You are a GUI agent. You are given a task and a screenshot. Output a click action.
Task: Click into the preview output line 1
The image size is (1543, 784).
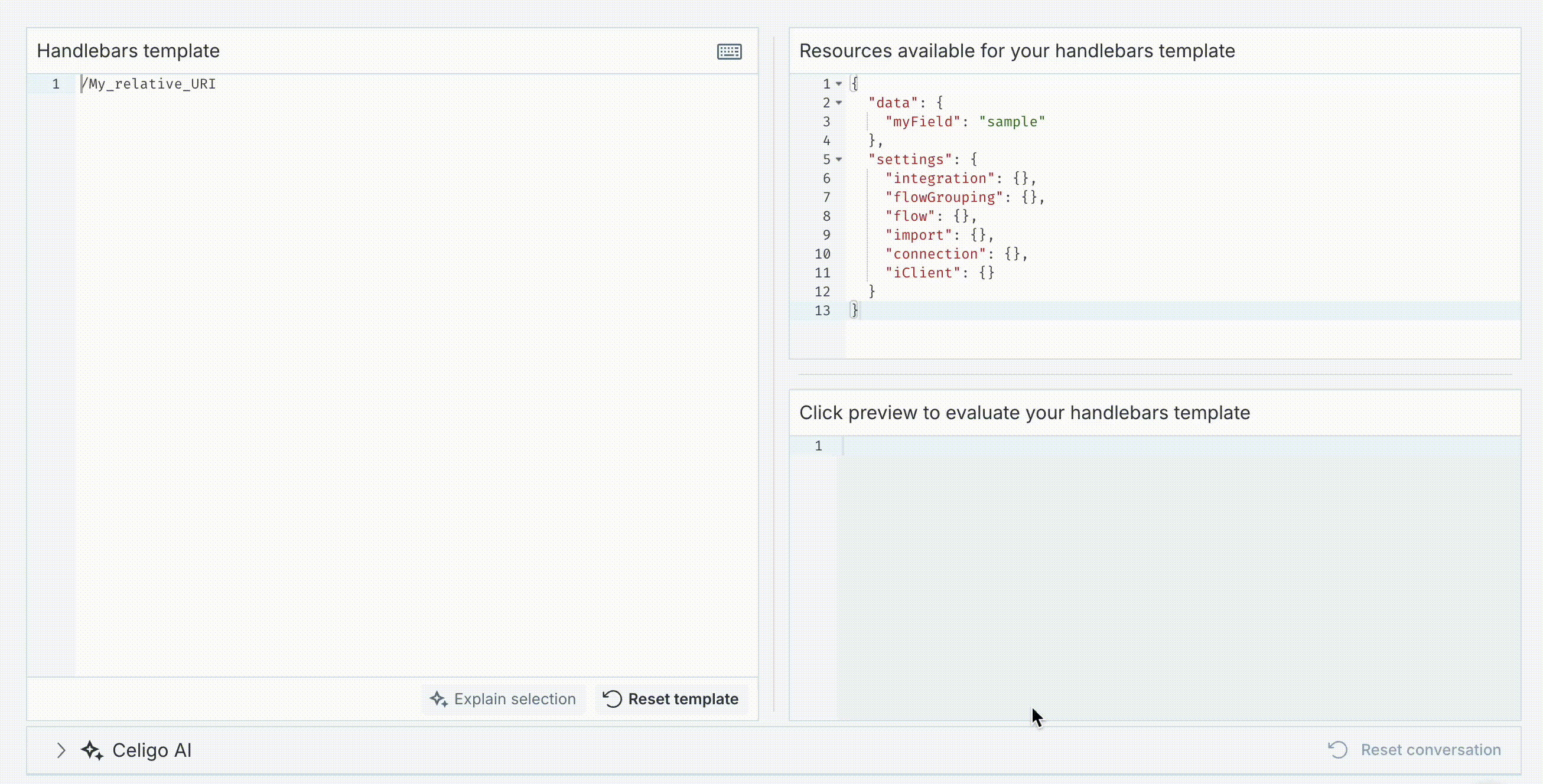pyautogui.click(x=1180, y=446)
